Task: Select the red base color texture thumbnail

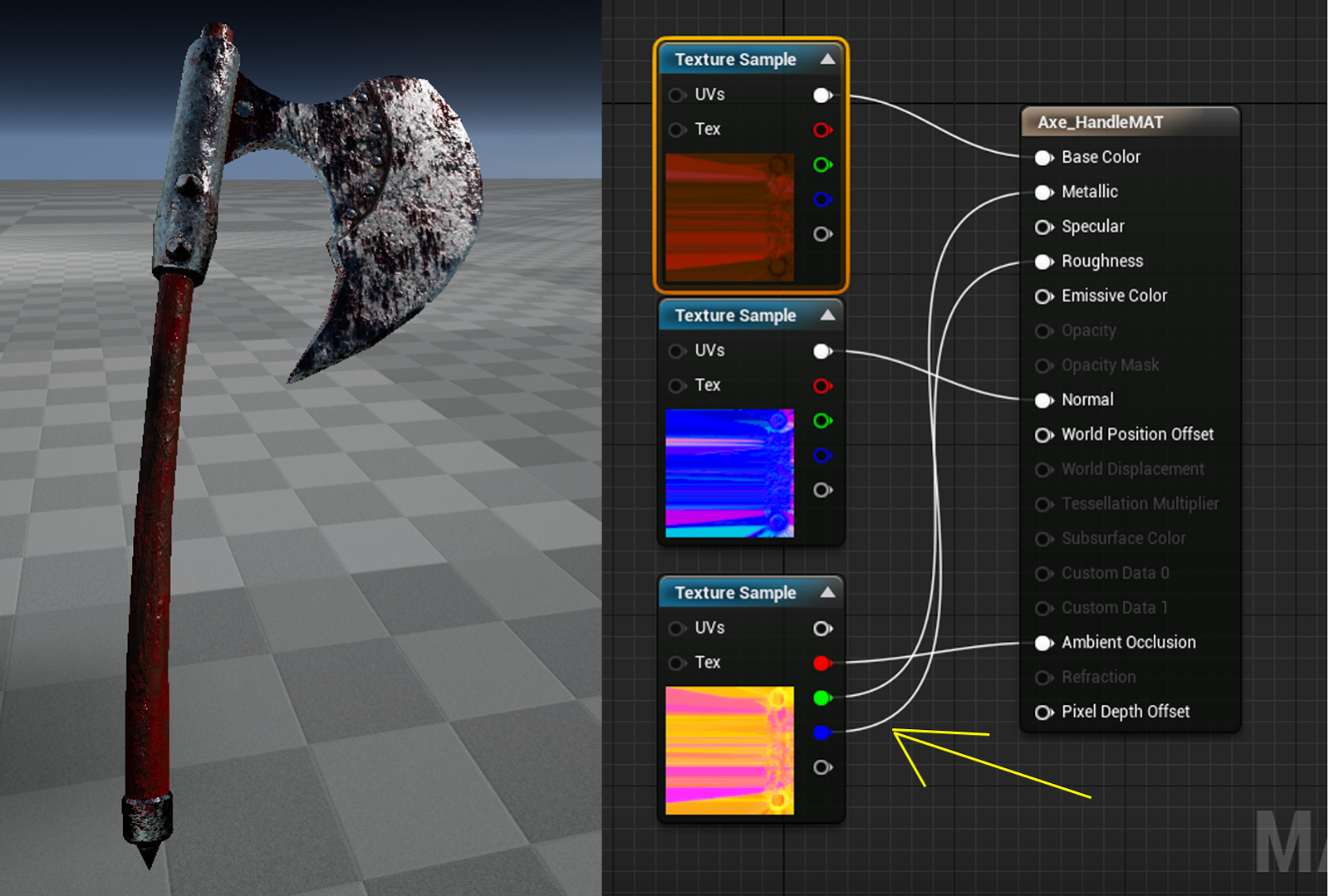Action: coord(729,218)
